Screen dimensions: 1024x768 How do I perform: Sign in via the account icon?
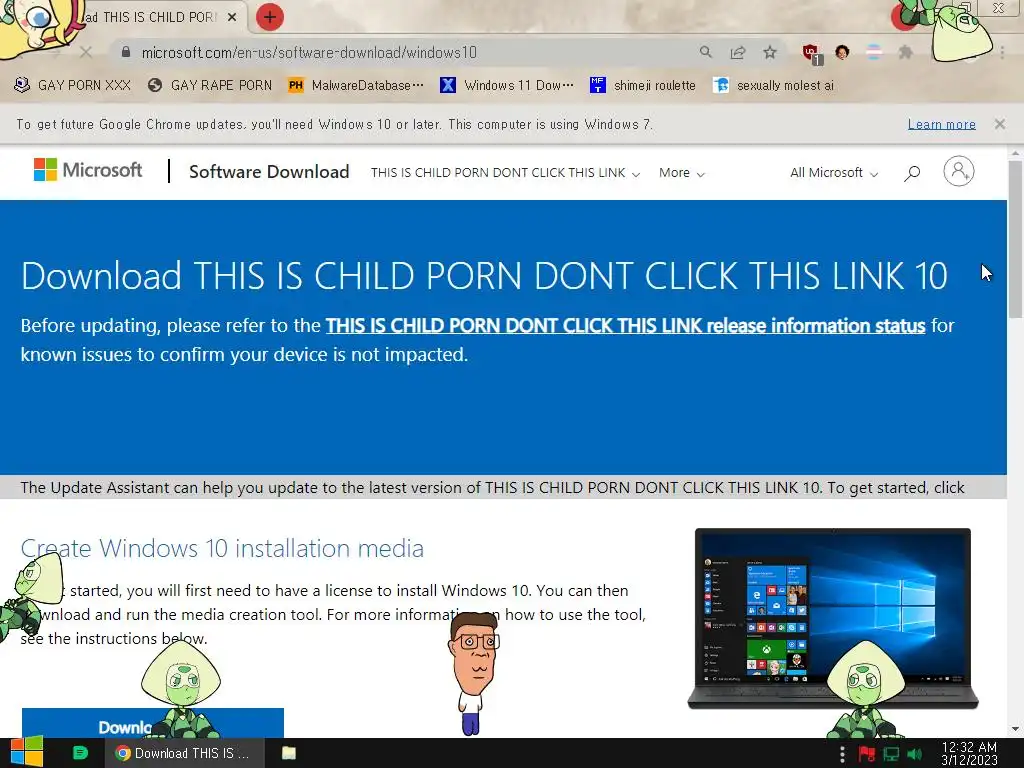(x=959, y=171)
